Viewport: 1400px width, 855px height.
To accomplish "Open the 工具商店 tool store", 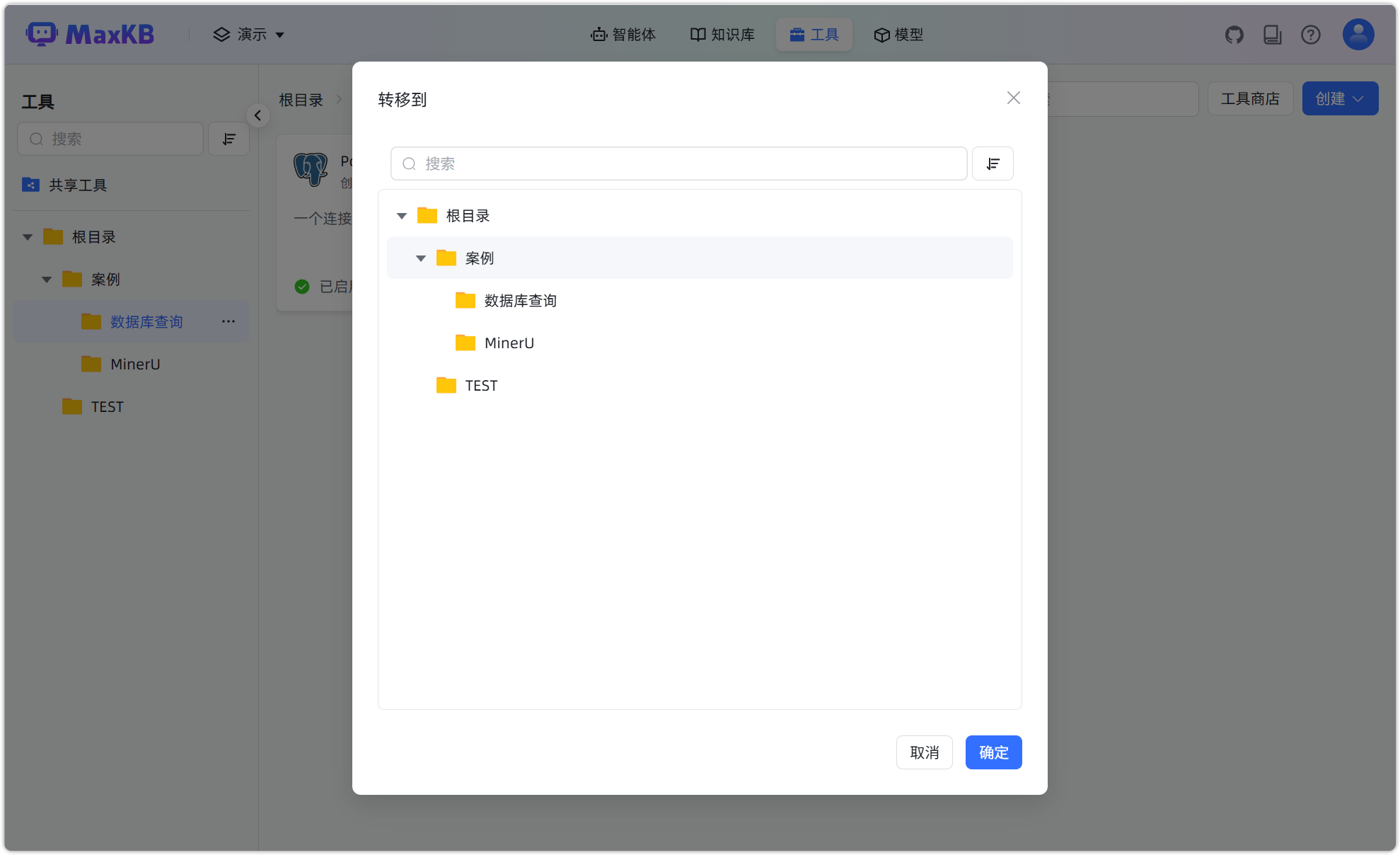I will (1249, 98).
